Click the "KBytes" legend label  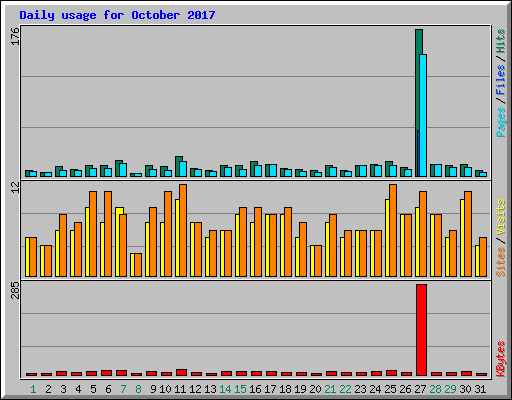coord(500,359)
